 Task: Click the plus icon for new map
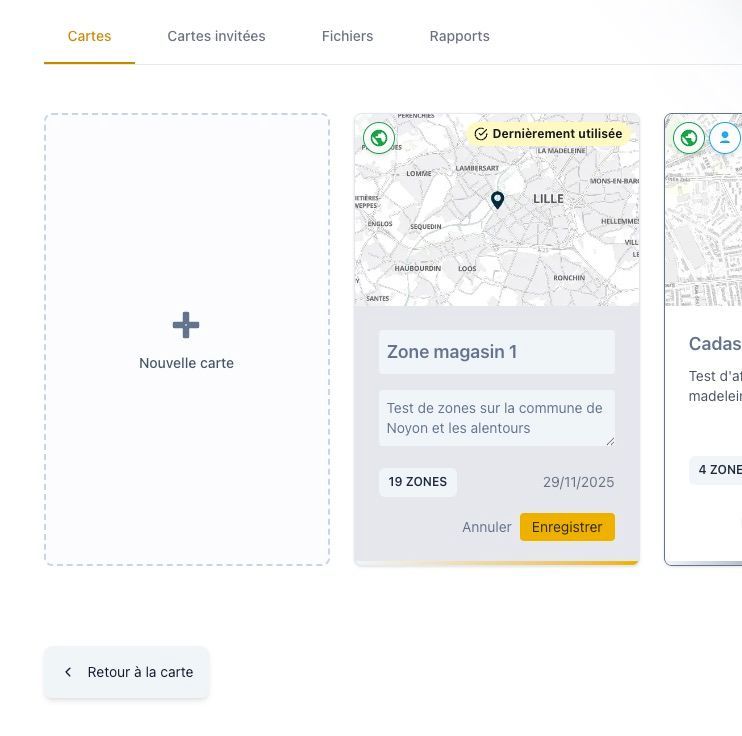click(x=186, y=325)
